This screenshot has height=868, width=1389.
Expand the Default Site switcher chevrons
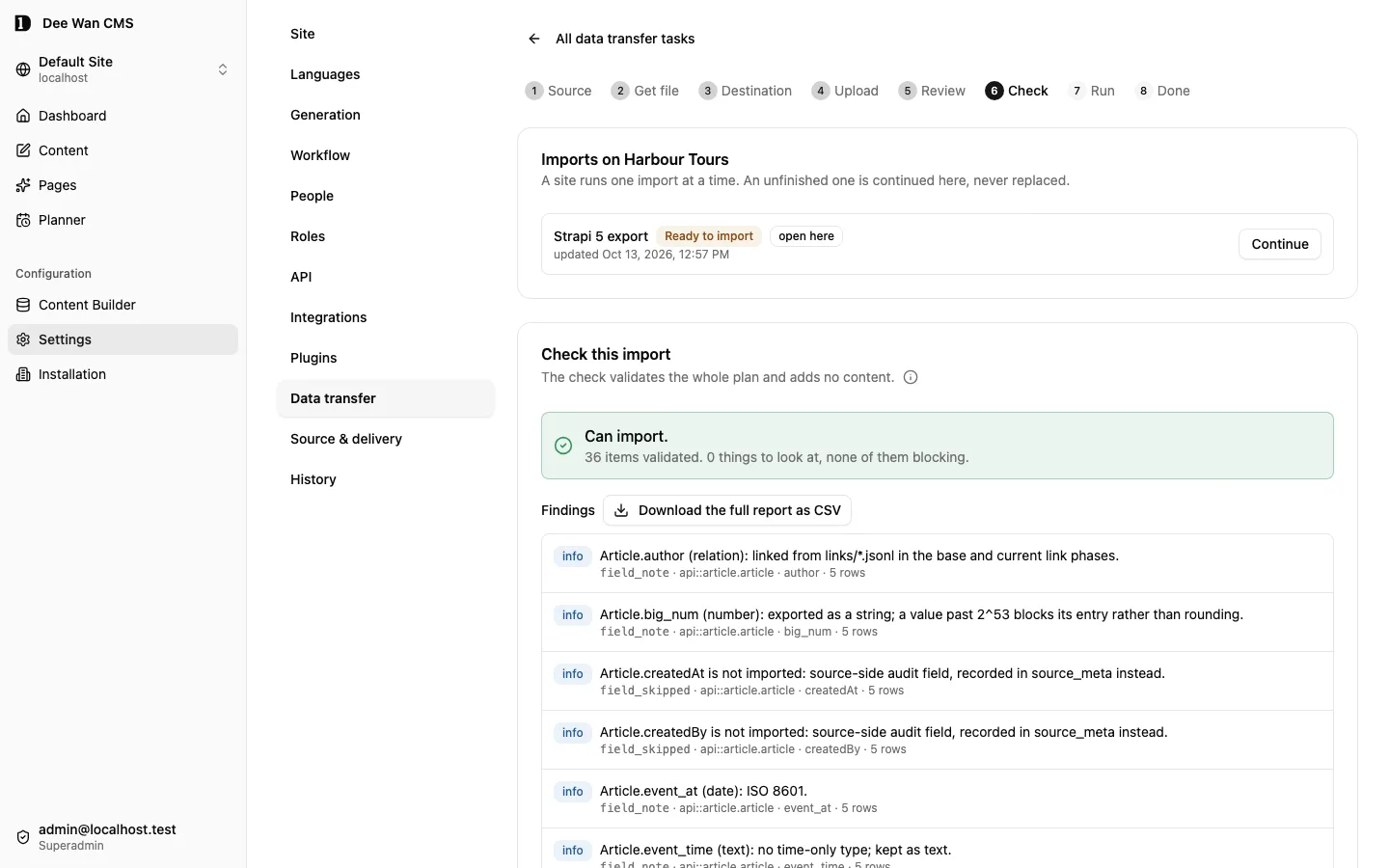(x=223, y=69)
